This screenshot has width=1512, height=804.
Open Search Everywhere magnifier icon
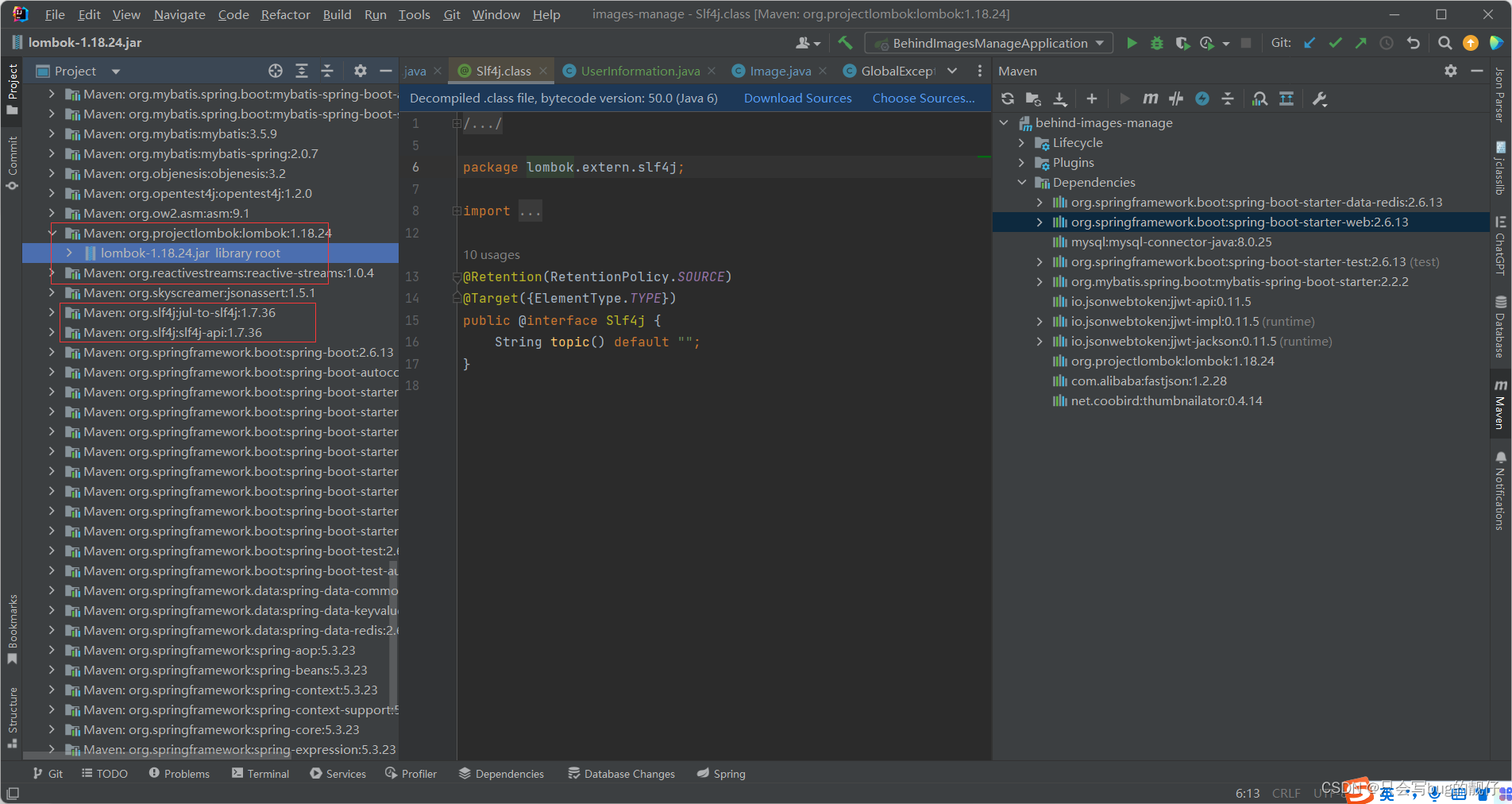pos(1445,43)
